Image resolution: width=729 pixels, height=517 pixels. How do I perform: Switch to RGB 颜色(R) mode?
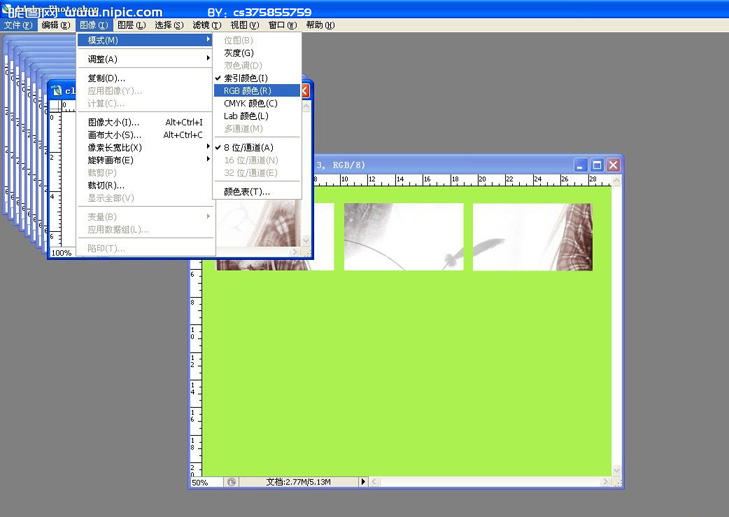[x=257, y=91]
